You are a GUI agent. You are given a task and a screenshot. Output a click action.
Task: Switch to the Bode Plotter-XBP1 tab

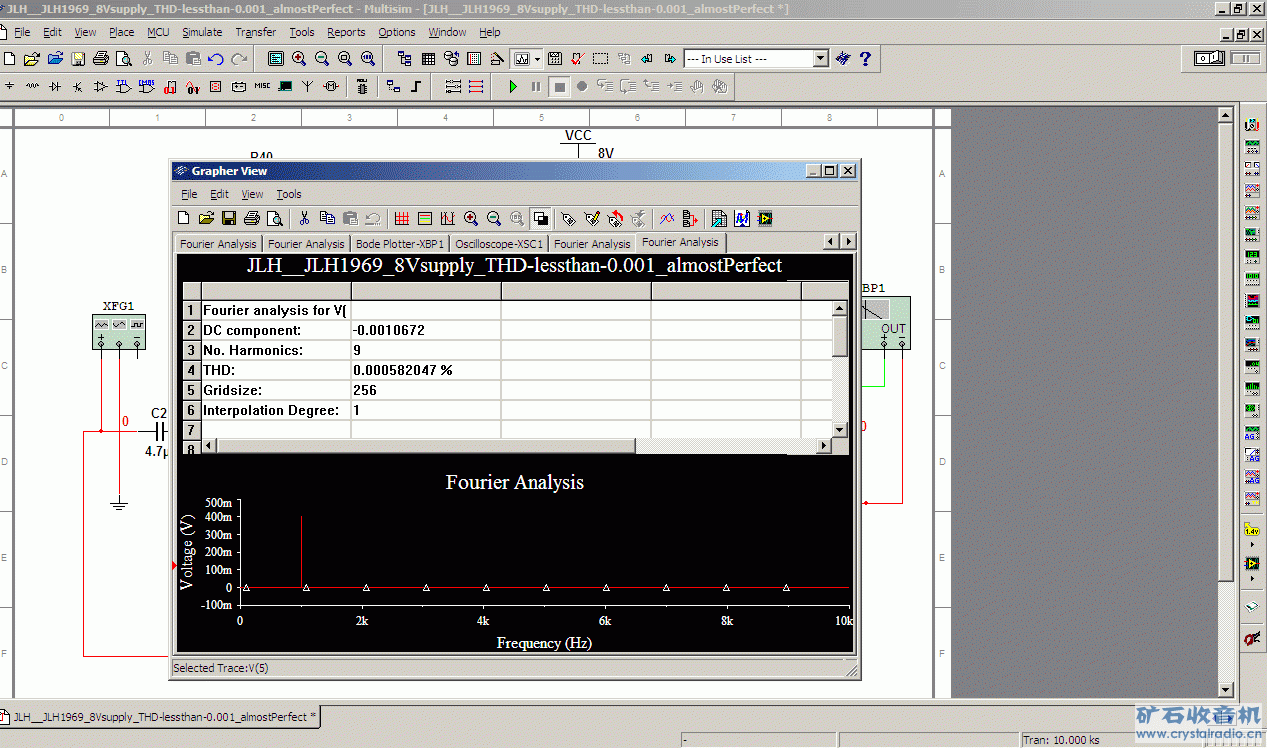(399, 243)
